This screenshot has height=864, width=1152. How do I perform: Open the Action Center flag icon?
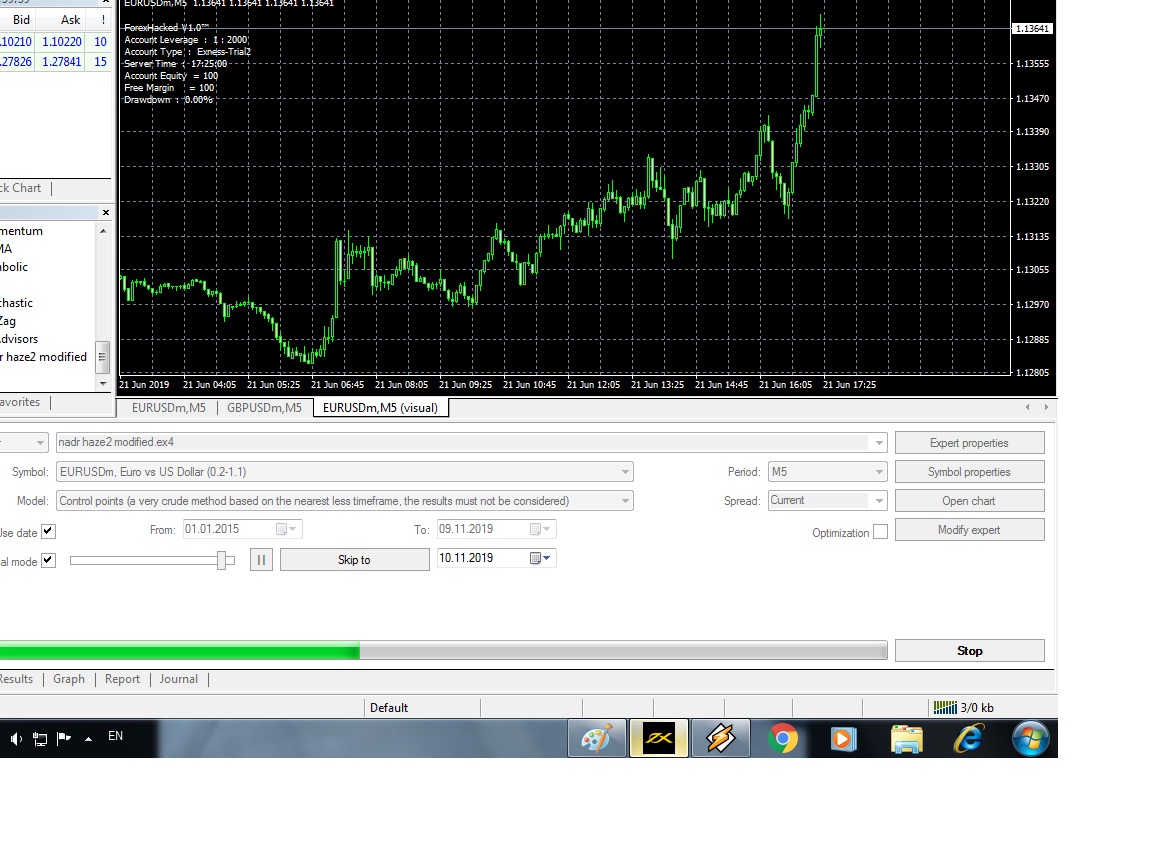tap(64, 738)
